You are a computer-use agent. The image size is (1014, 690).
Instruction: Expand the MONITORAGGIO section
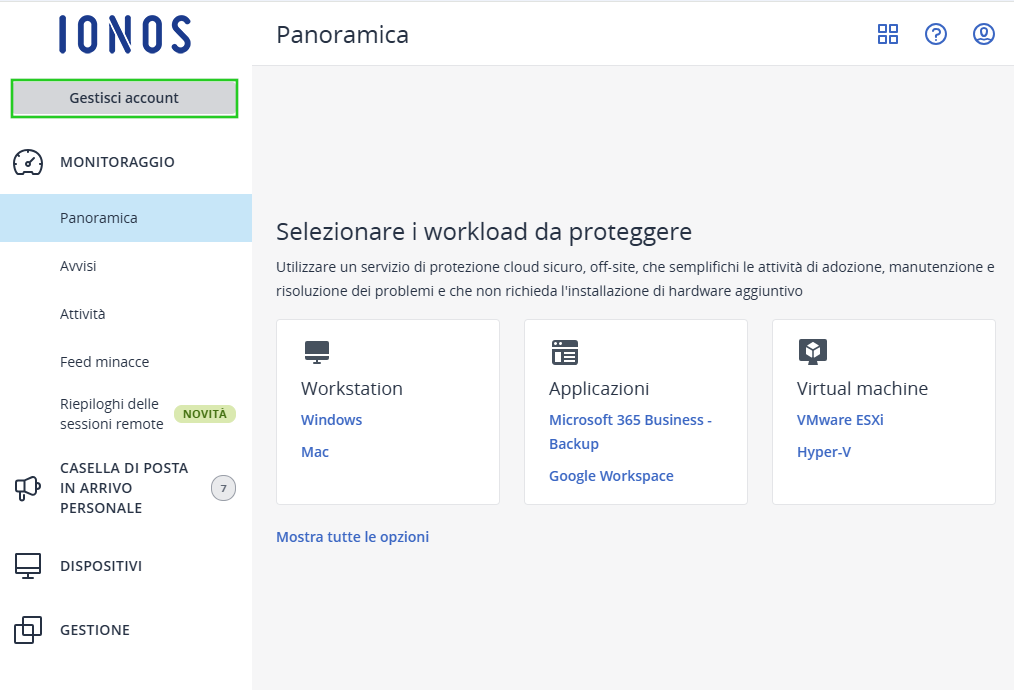point(117,162)
